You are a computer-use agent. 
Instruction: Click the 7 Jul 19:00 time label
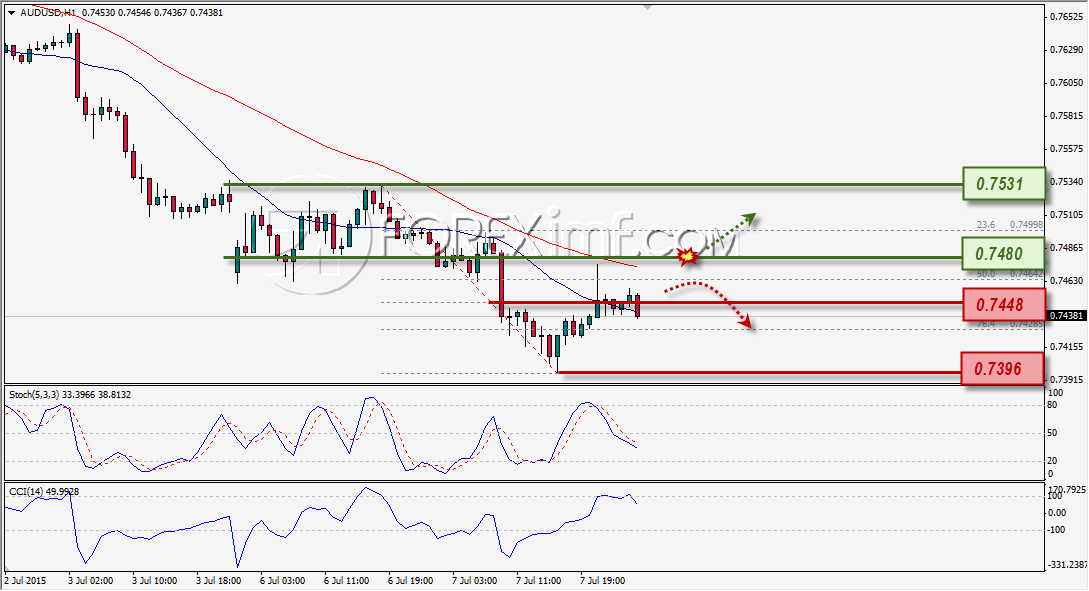(x=602, y=581)
